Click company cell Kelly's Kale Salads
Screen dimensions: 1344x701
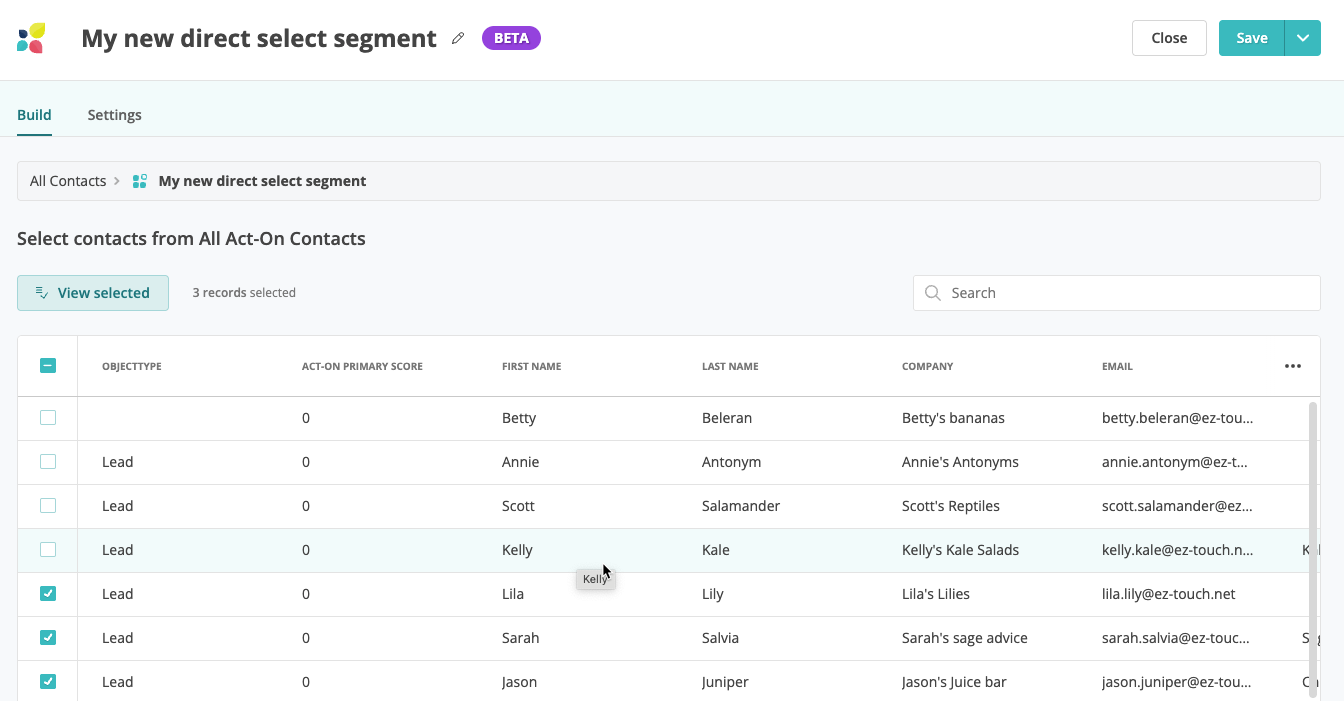[x=960, y=550]
